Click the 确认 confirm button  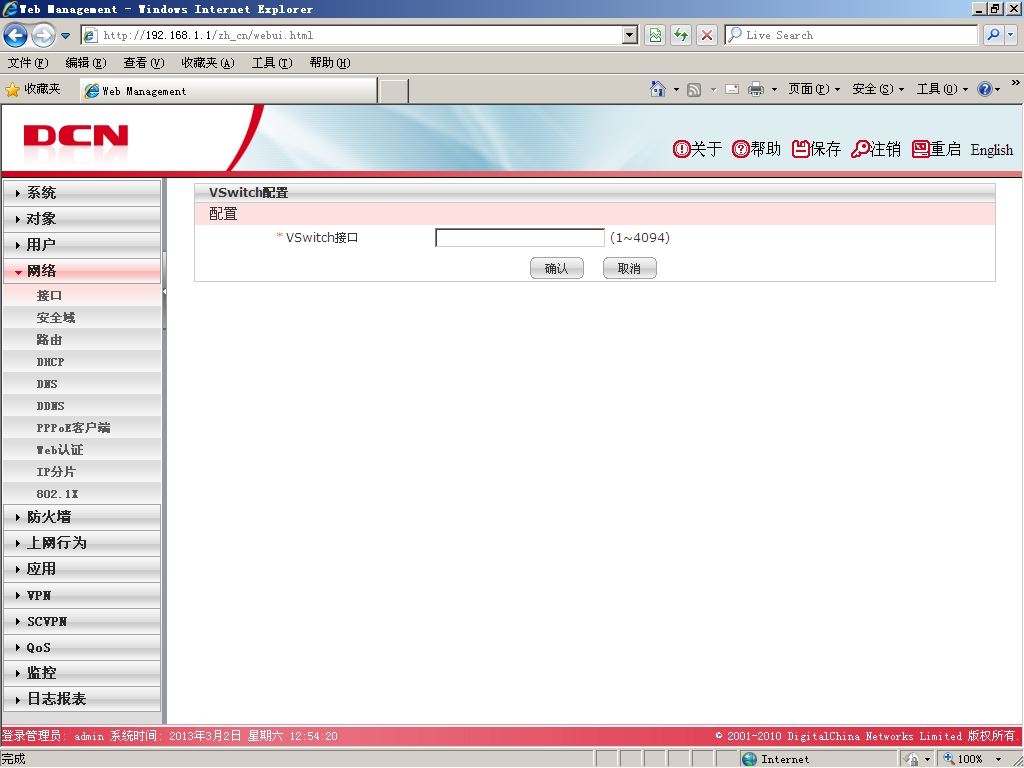click(x=556, y=268)
